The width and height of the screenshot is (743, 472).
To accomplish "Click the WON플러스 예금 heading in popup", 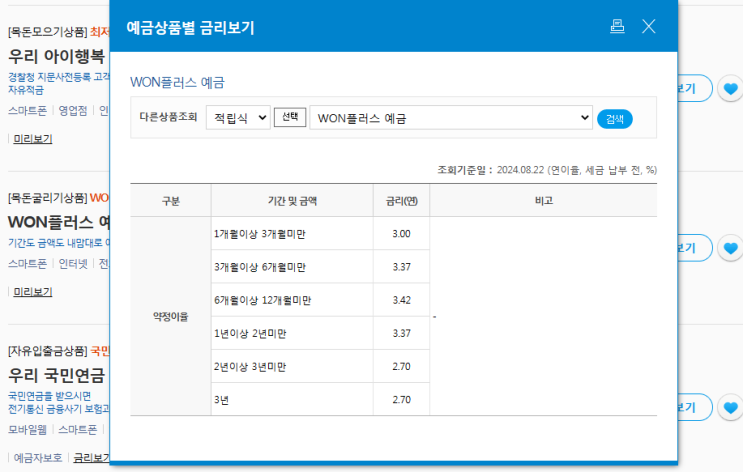I will click(177, 82).
